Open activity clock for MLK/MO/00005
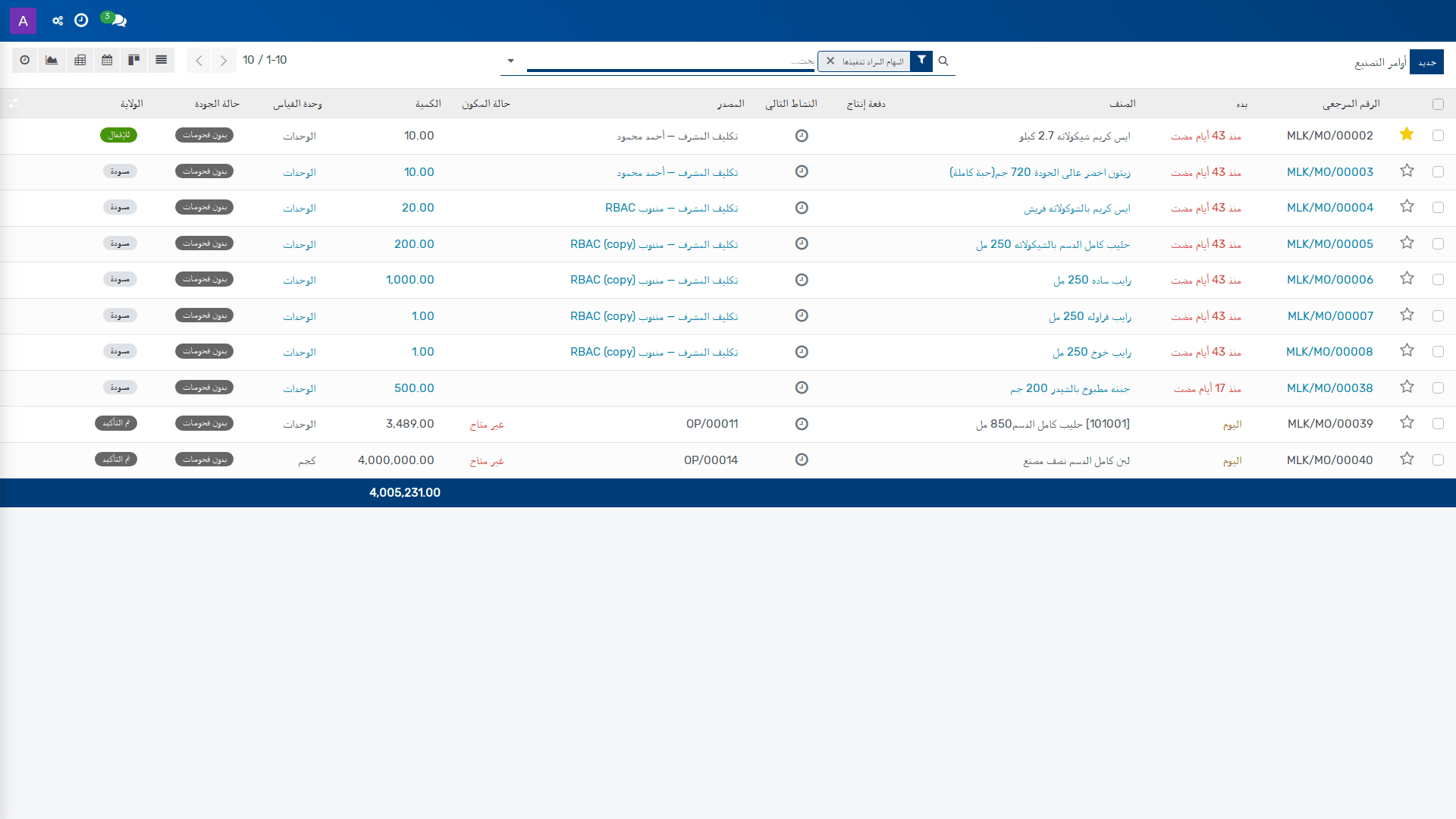1456x819 pixels. tap(802, 243)
